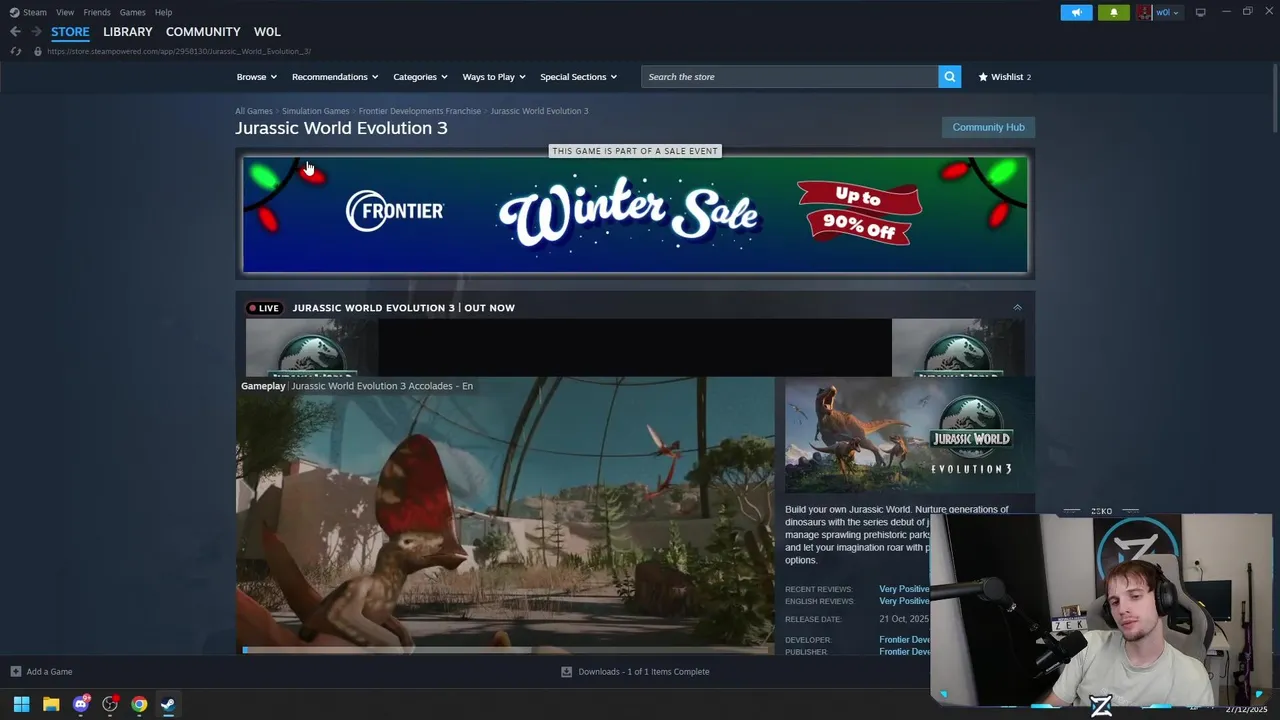Switch to Big Picture mode monitor icon
This screenshot has height=720, width=1280.
click(1200, 12)
